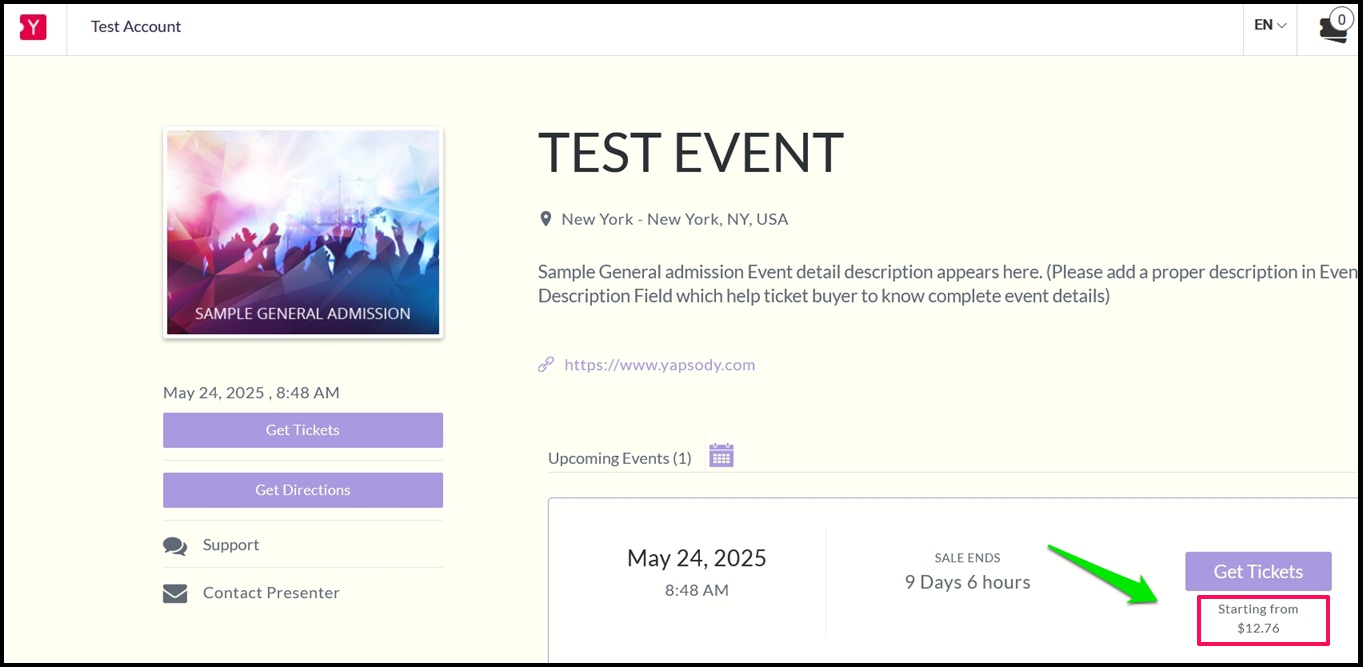
Task: Click the Contact Presenter envelope icon
Action: pyautogui.click(x=175, y=594)
